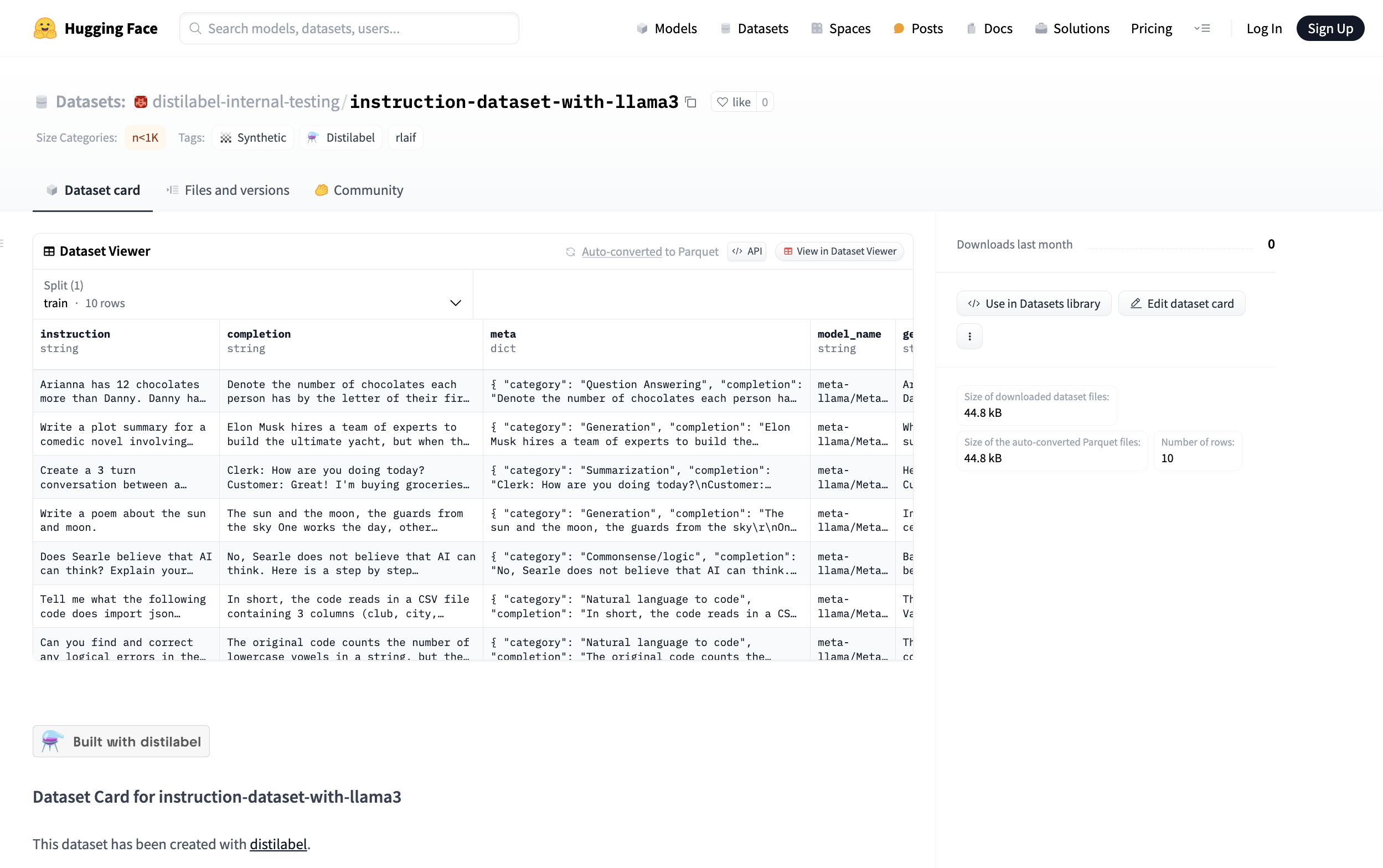Click the instruction-dataset-with-llama3 title

coord(514,102)
